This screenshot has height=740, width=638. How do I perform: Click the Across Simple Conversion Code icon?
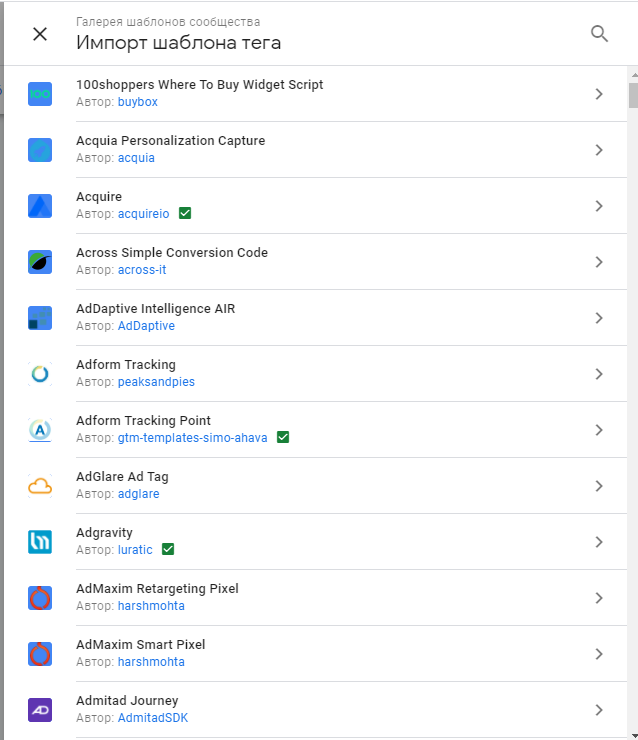(40, 262)
